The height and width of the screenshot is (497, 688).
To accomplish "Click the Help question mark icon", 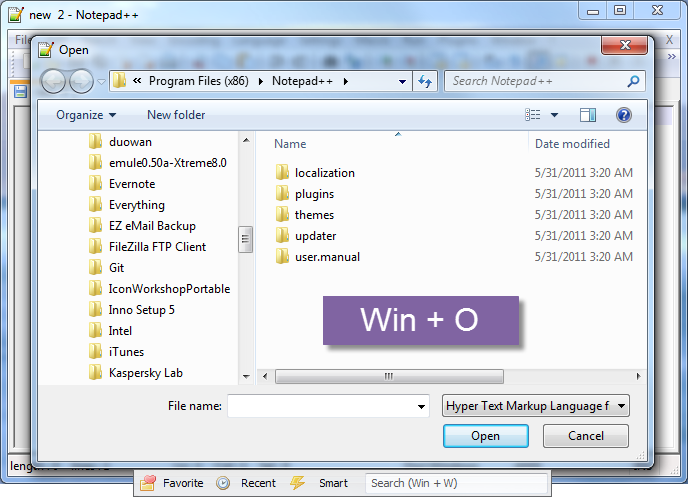I will (624, 115).
